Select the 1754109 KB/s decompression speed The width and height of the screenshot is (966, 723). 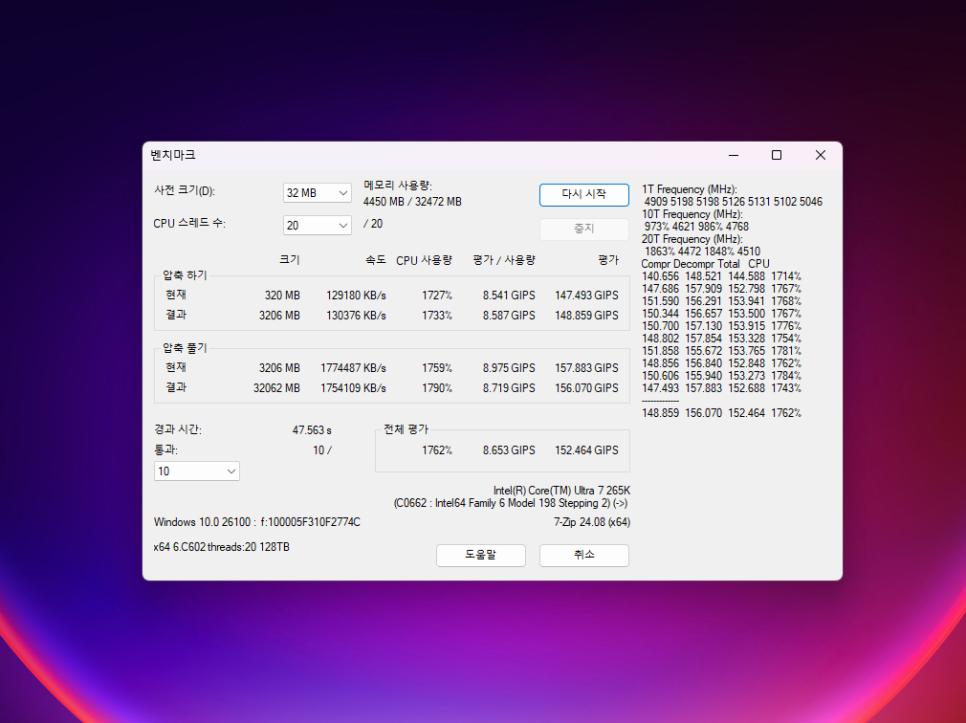(x=353, y=388)
